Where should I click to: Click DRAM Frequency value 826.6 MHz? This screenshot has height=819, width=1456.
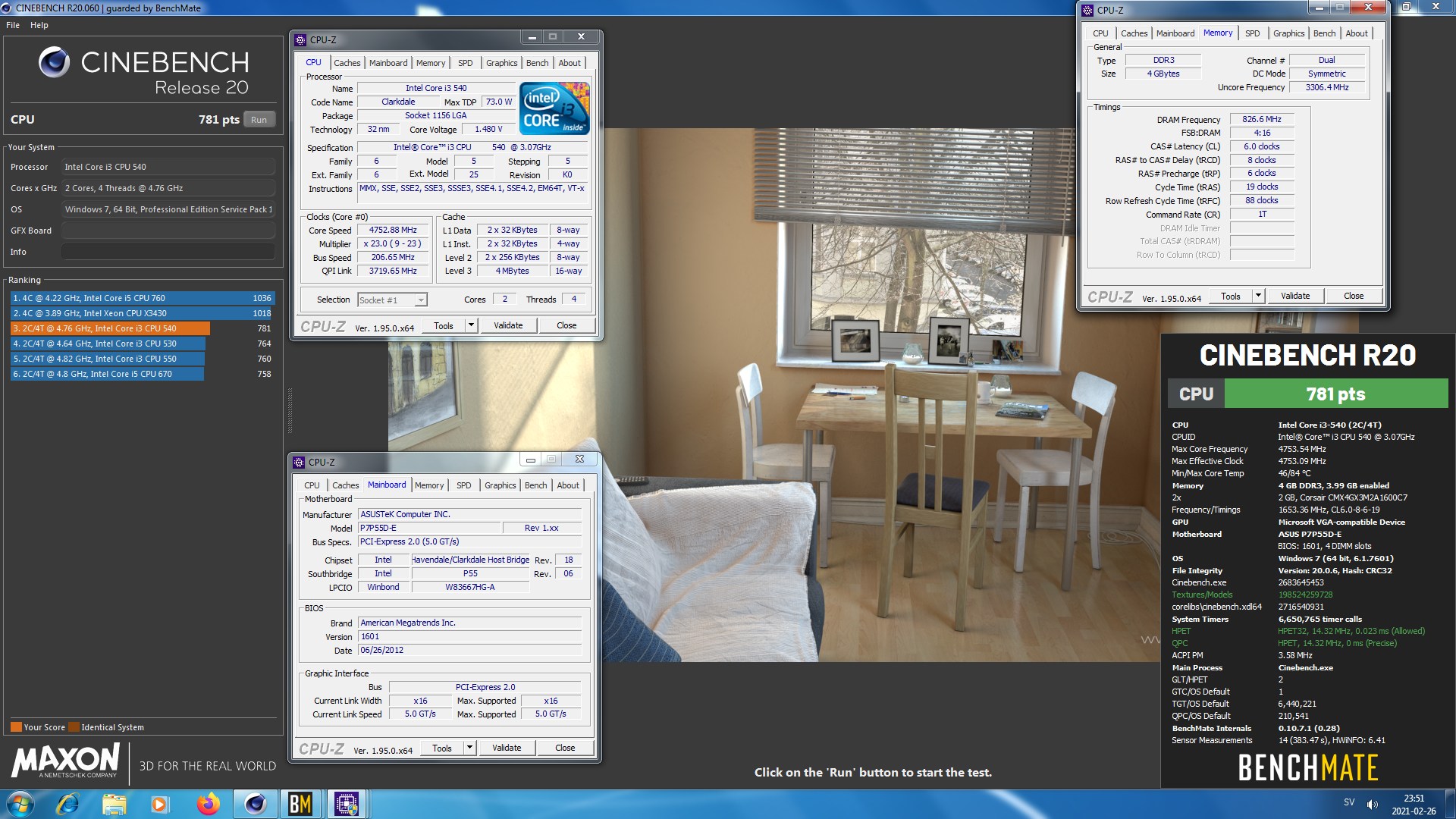1261,119
